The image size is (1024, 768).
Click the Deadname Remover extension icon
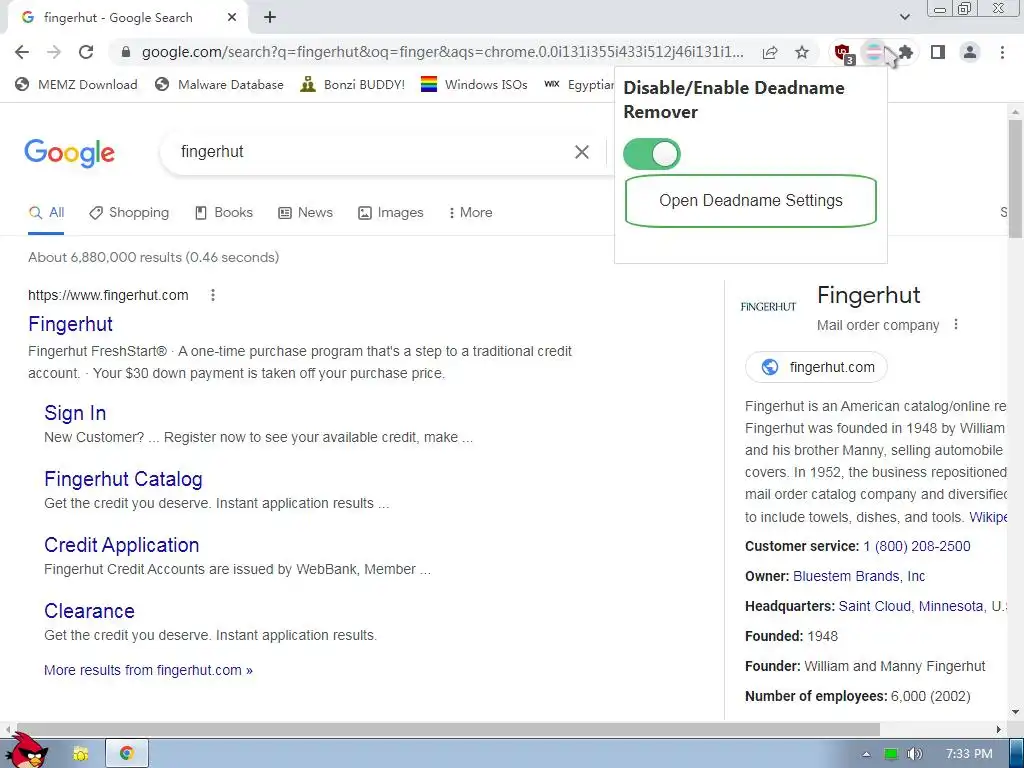(874, 52)
